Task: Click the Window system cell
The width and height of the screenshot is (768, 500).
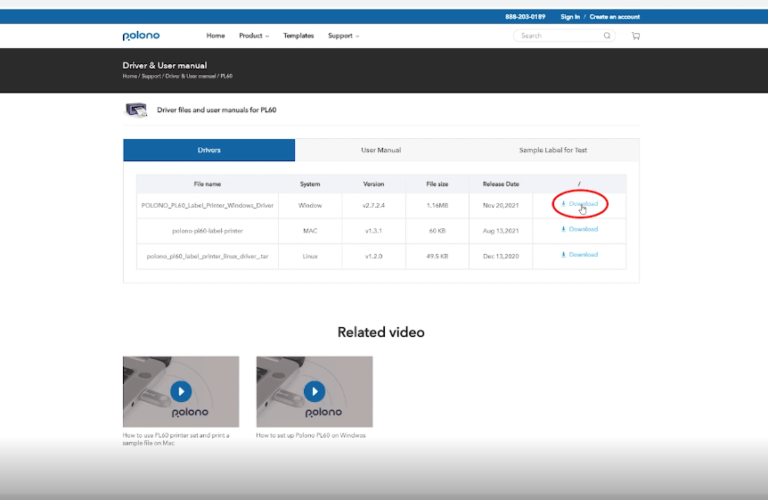Action: tap(310, 206)
